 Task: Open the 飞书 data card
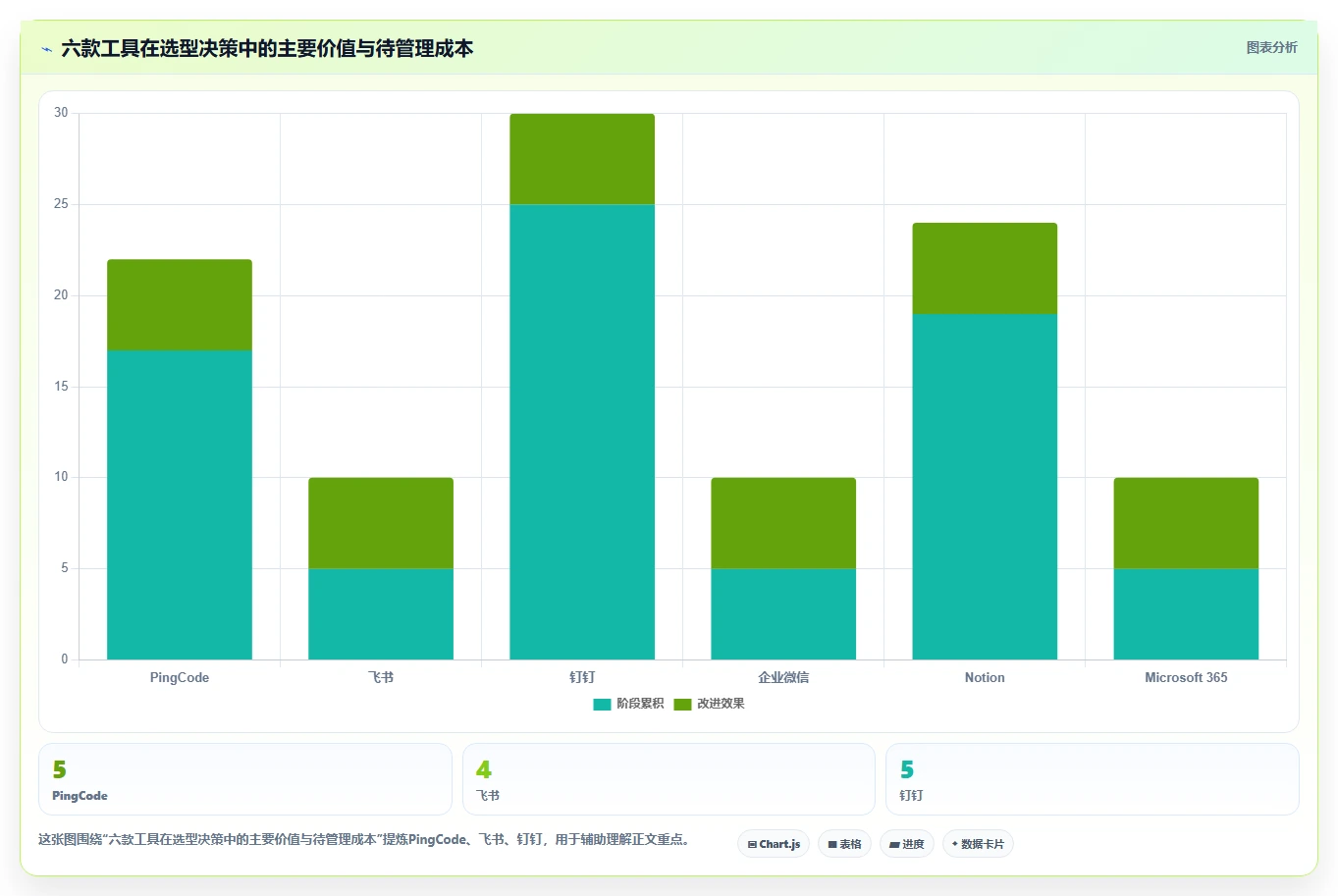[x=669, y=779]
